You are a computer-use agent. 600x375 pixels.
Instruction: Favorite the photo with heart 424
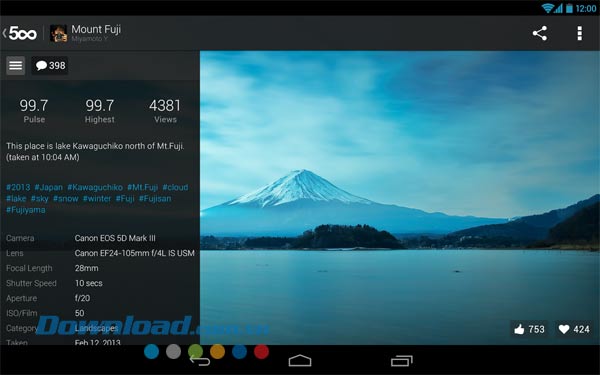pos(574,329)
